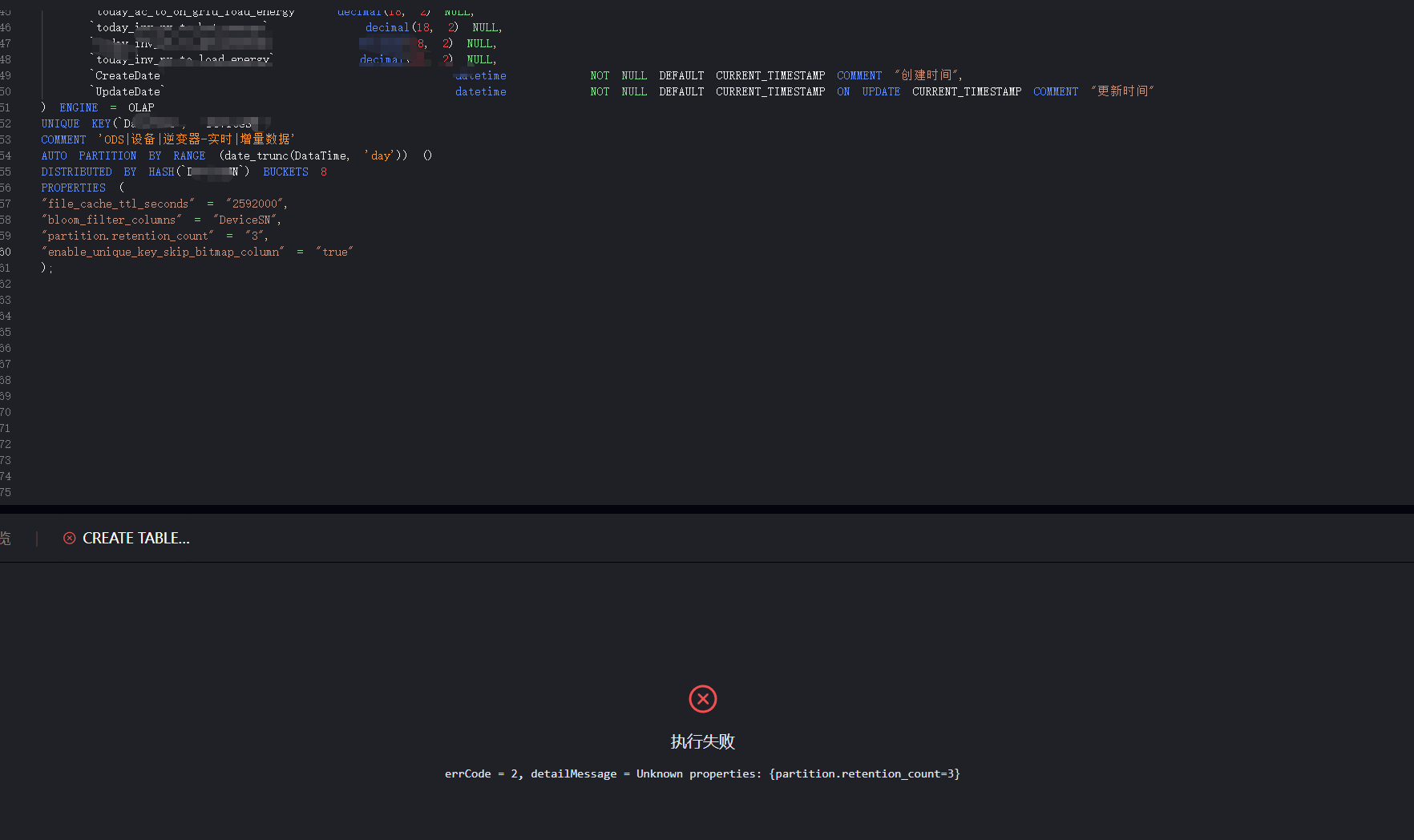Click the "2592000" value string
Image resolution: width=1414 pixels, height=840 pixels.
[255, 204]
